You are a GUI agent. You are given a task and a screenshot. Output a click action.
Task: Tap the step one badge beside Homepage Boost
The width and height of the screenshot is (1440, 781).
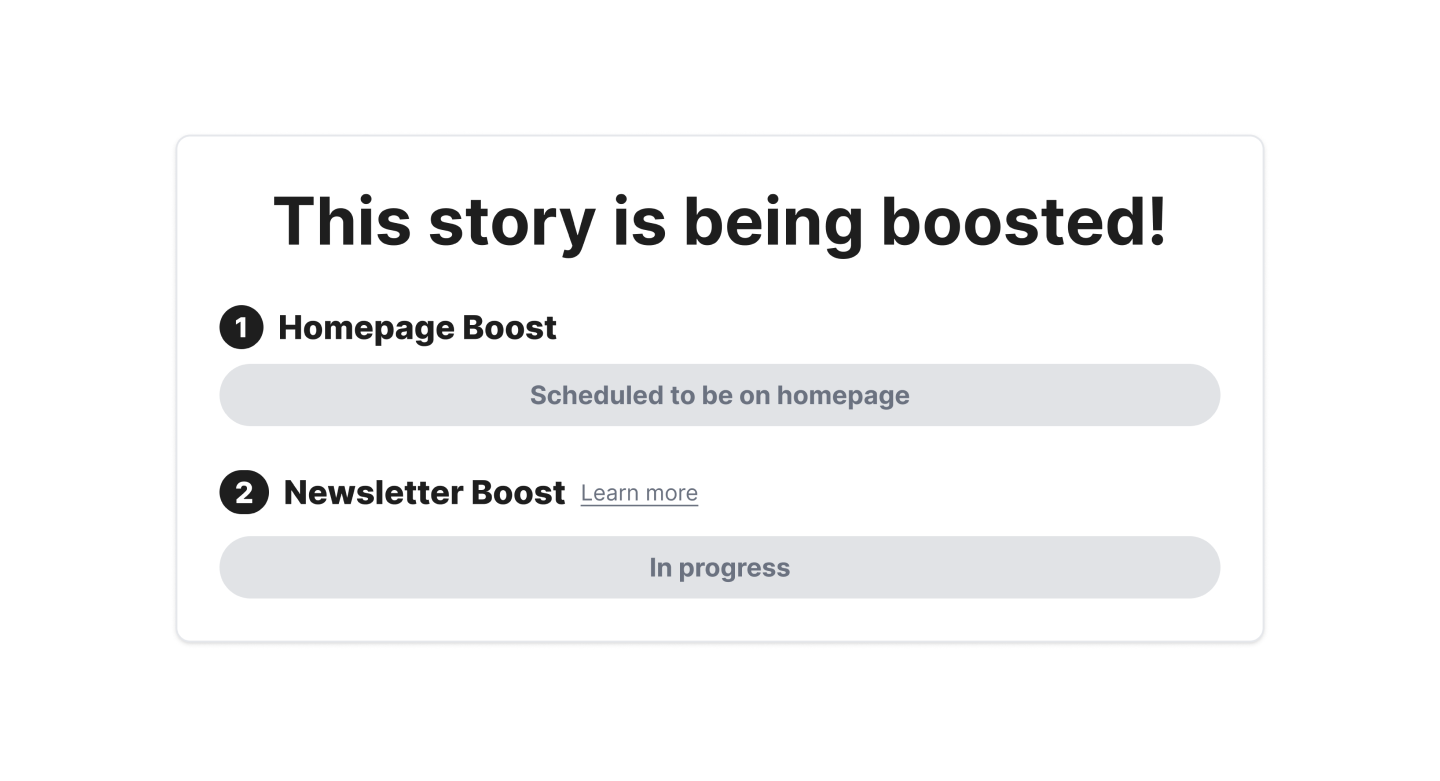(241, 328)
